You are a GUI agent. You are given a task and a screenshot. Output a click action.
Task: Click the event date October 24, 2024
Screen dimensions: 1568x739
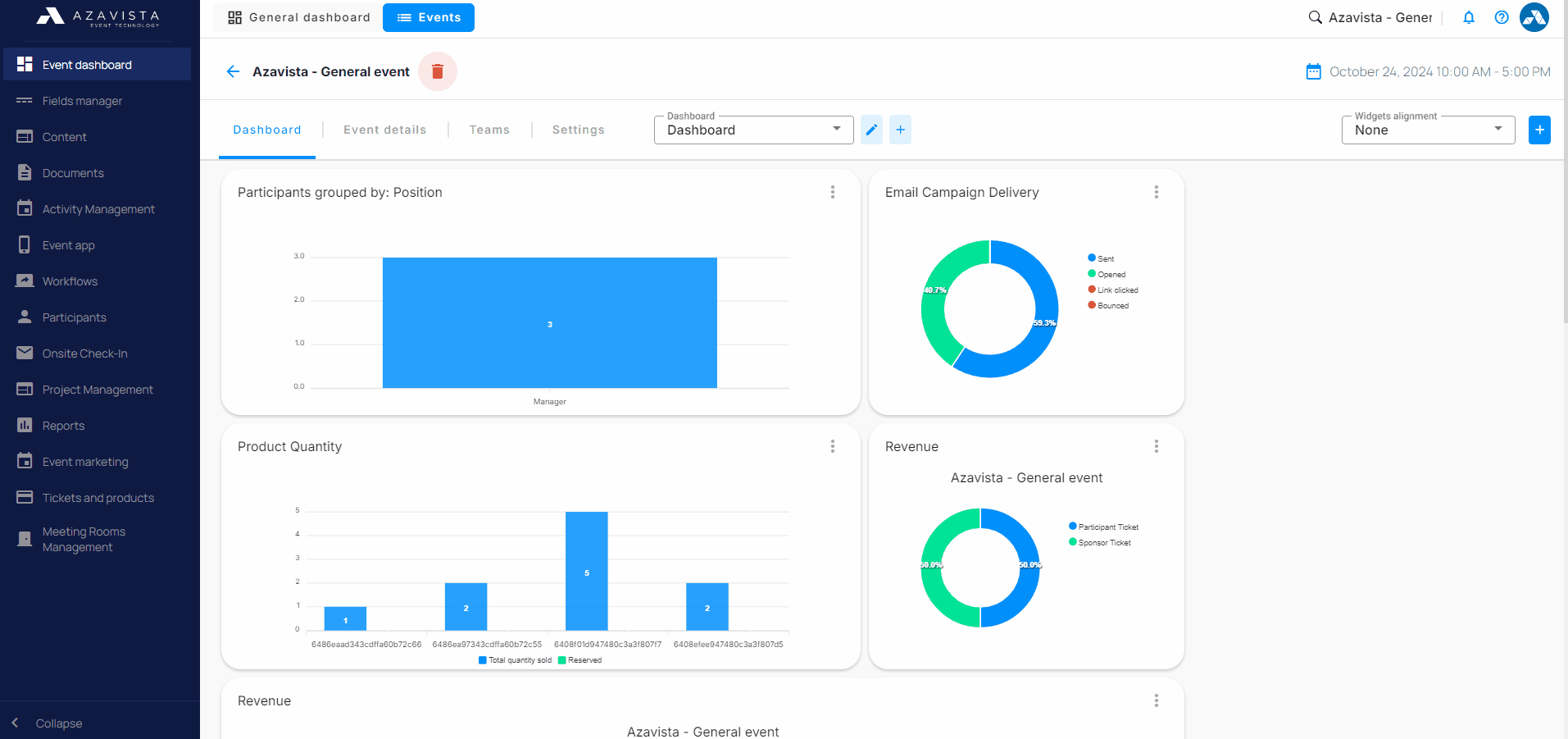[x=1440, y=71]
